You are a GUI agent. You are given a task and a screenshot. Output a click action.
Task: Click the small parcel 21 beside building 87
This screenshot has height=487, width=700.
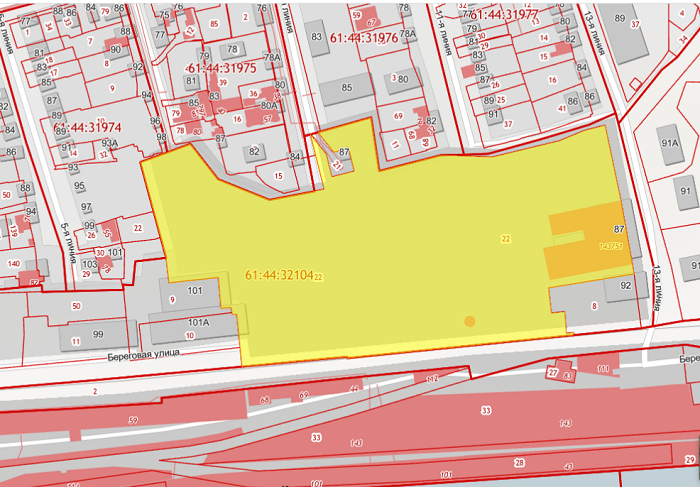coord(337,165)
